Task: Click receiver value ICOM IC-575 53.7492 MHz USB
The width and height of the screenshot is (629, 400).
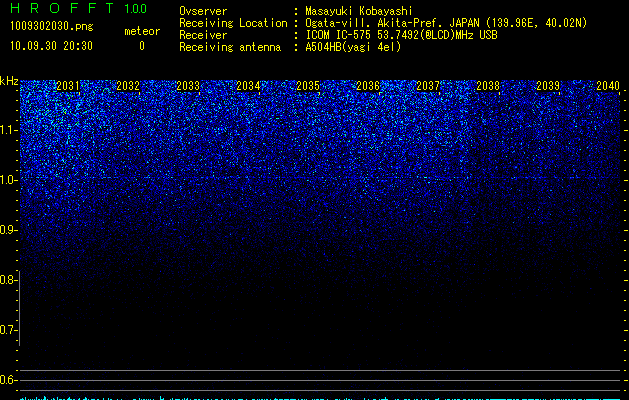Action: 402,35
